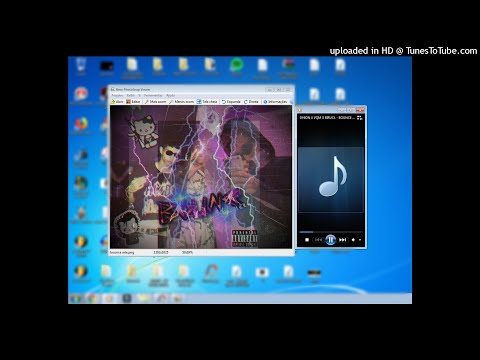Click the Media Player seek bar

(x=331, y=232)
